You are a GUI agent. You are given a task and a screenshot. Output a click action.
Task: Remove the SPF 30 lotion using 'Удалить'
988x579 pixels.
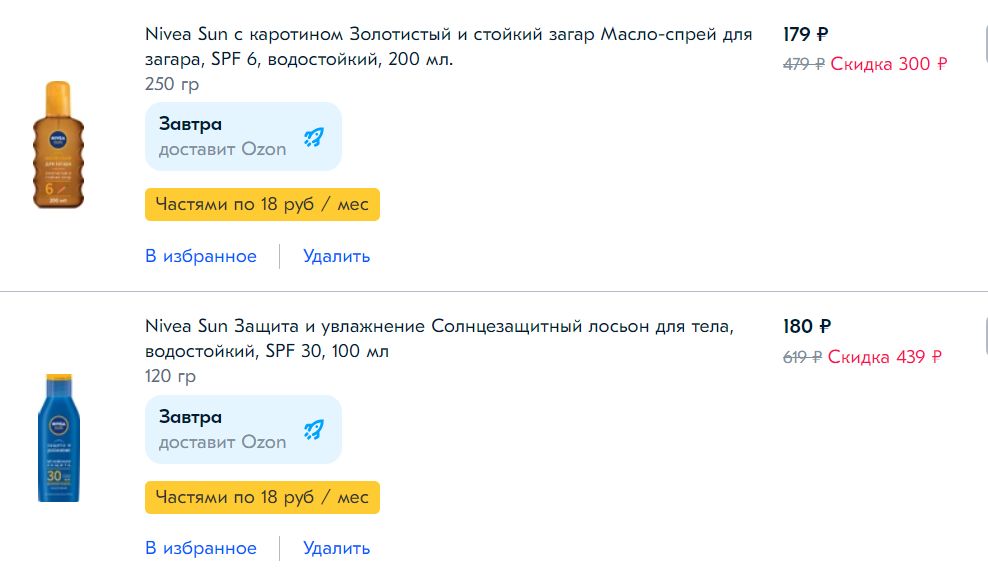pyautogui.click(x=337, y=548)
